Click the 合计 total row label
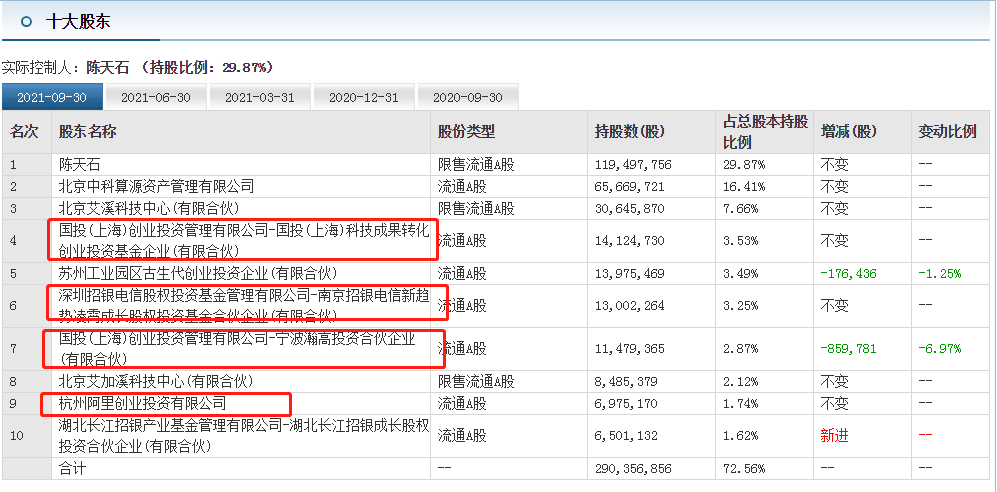Viewport: 997px width, 492px height. 71,469
